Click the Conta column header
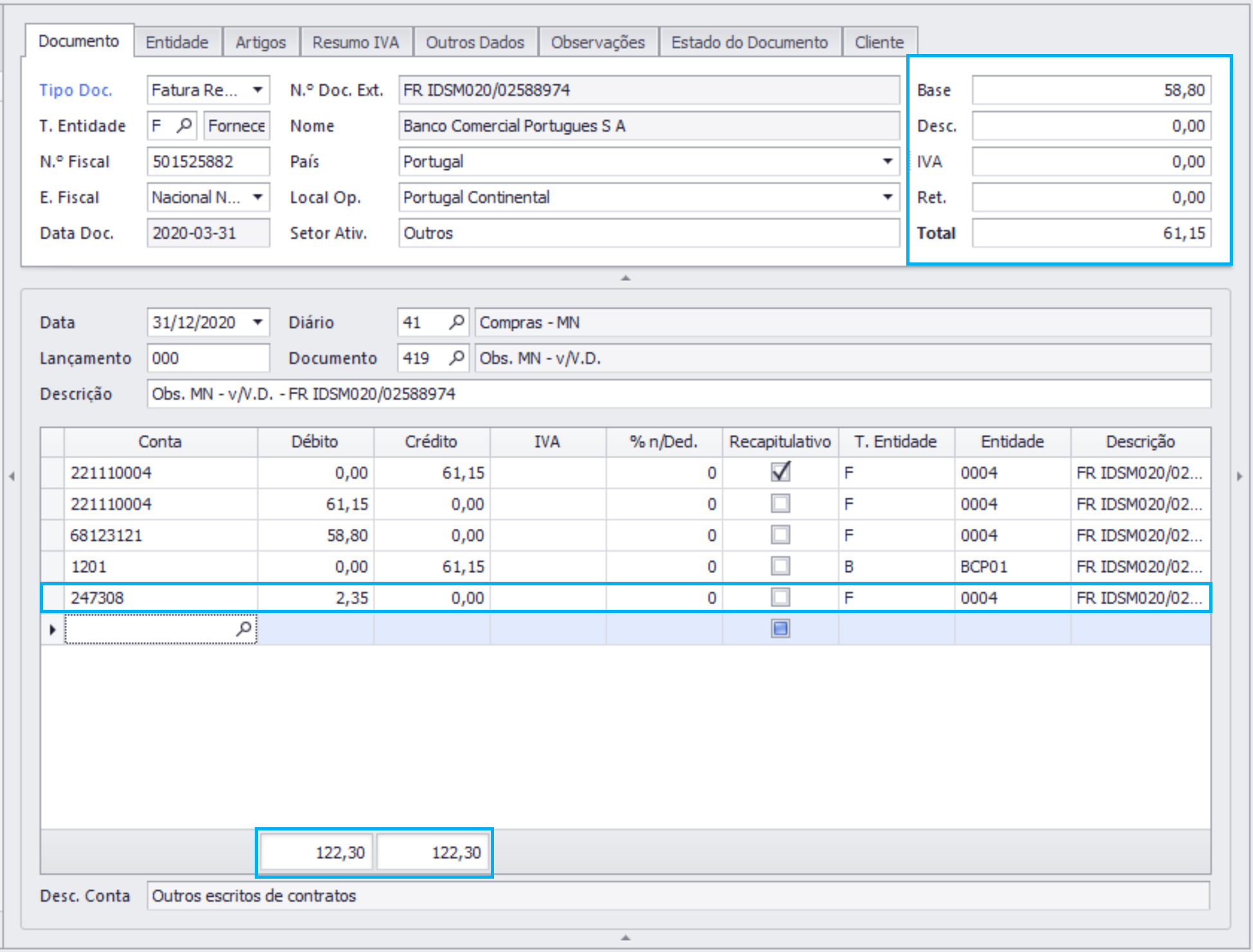This screenshot has height=952, width=1253. click(160, 442)
